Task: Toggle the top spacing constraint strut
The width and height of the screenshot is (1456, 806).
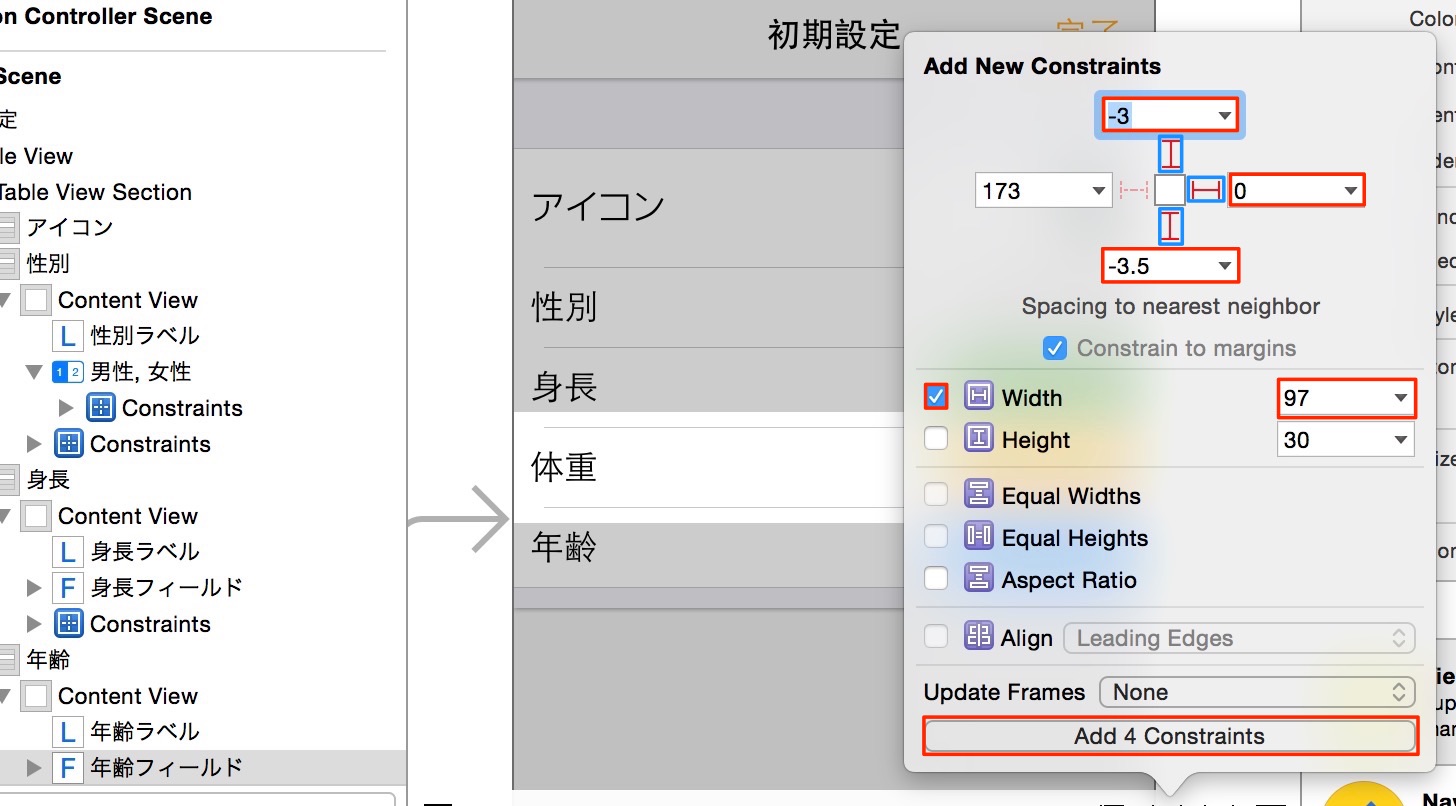Action: [x=1170, y=154]
